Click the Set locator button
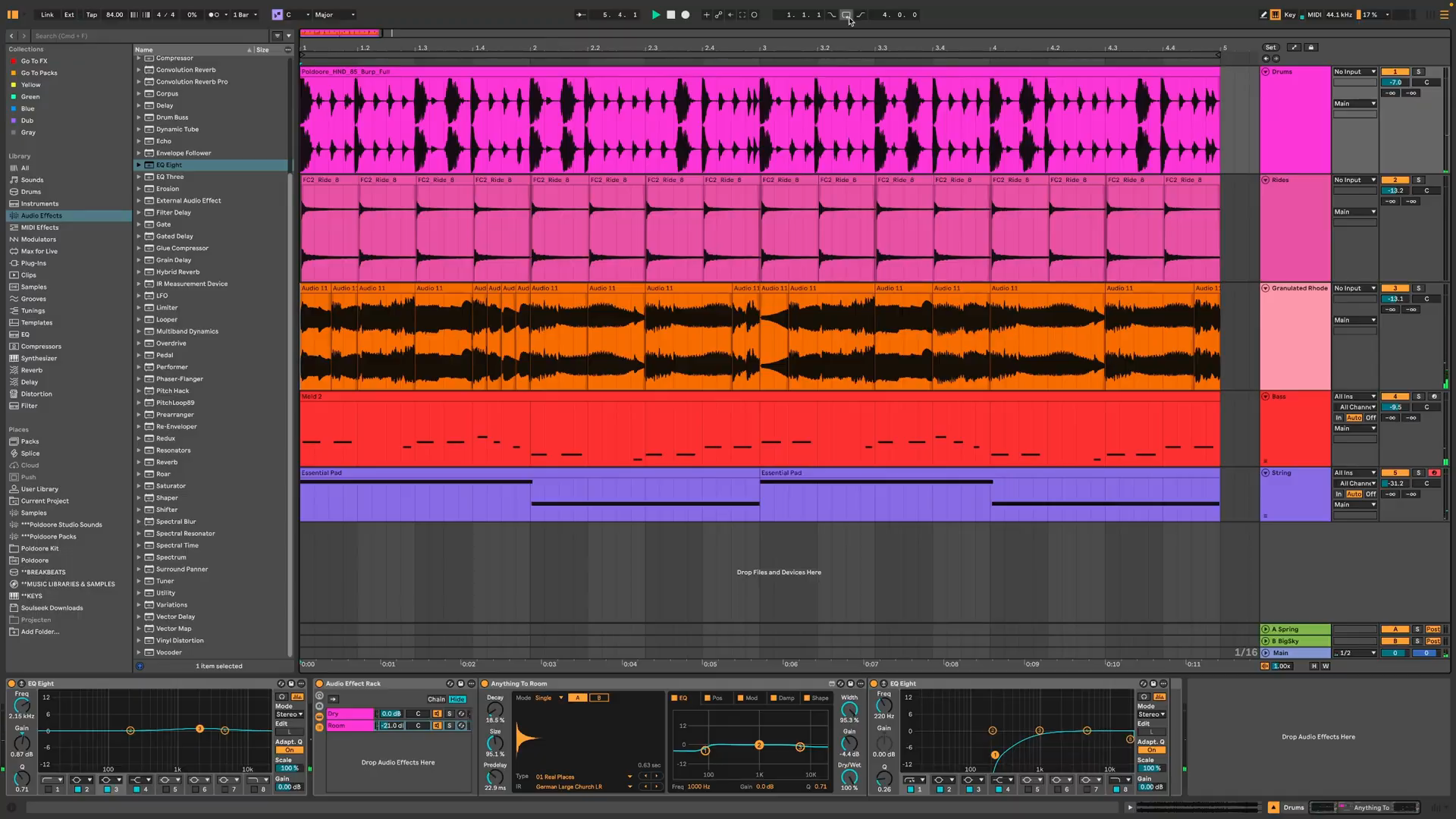Screen dimensions: 1456x819 click(1270, 48)
